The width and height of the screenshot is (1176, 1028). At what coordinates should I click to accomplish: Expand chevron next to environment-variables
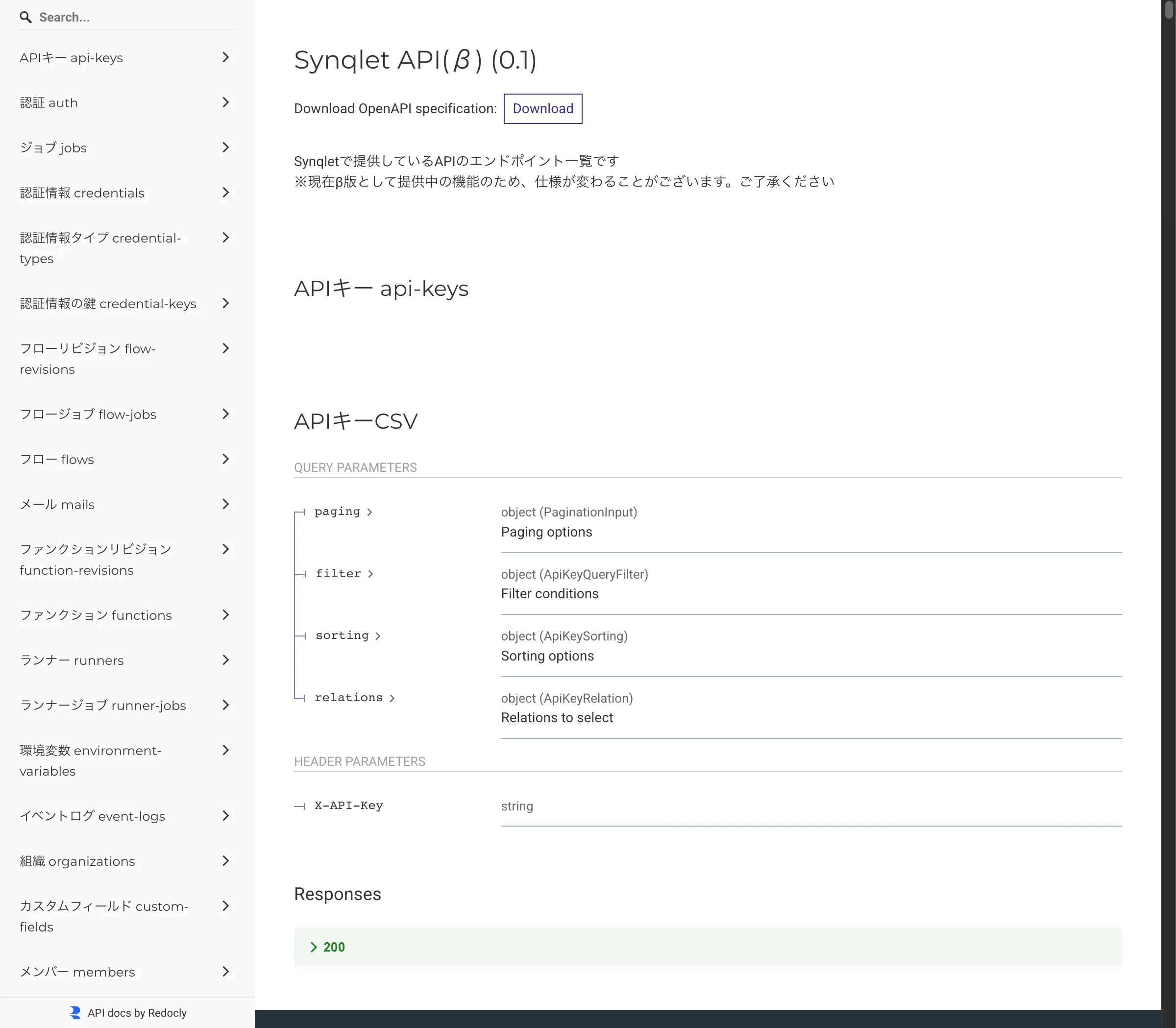pyautogui.click(x=225, y=750)
